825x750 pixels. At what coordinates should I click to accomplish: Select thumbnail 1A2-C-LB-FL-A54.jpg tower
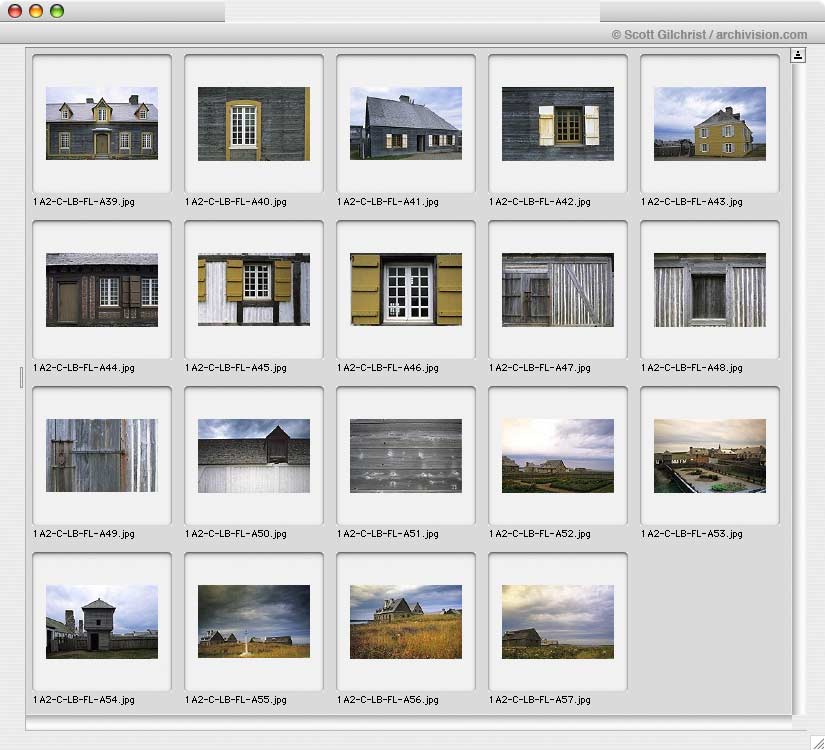tap(102, 622)
